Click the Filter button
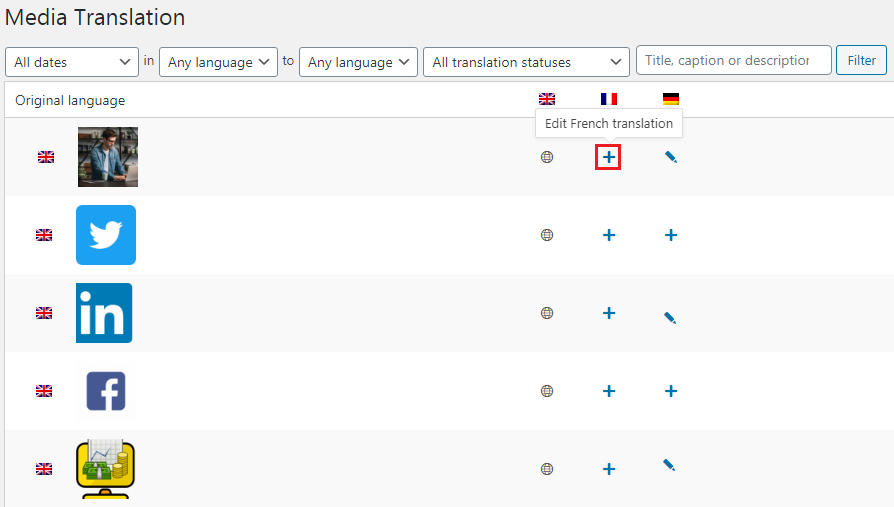Image resolution: width=894 pixels, height=507 pixels. (861, 61)
